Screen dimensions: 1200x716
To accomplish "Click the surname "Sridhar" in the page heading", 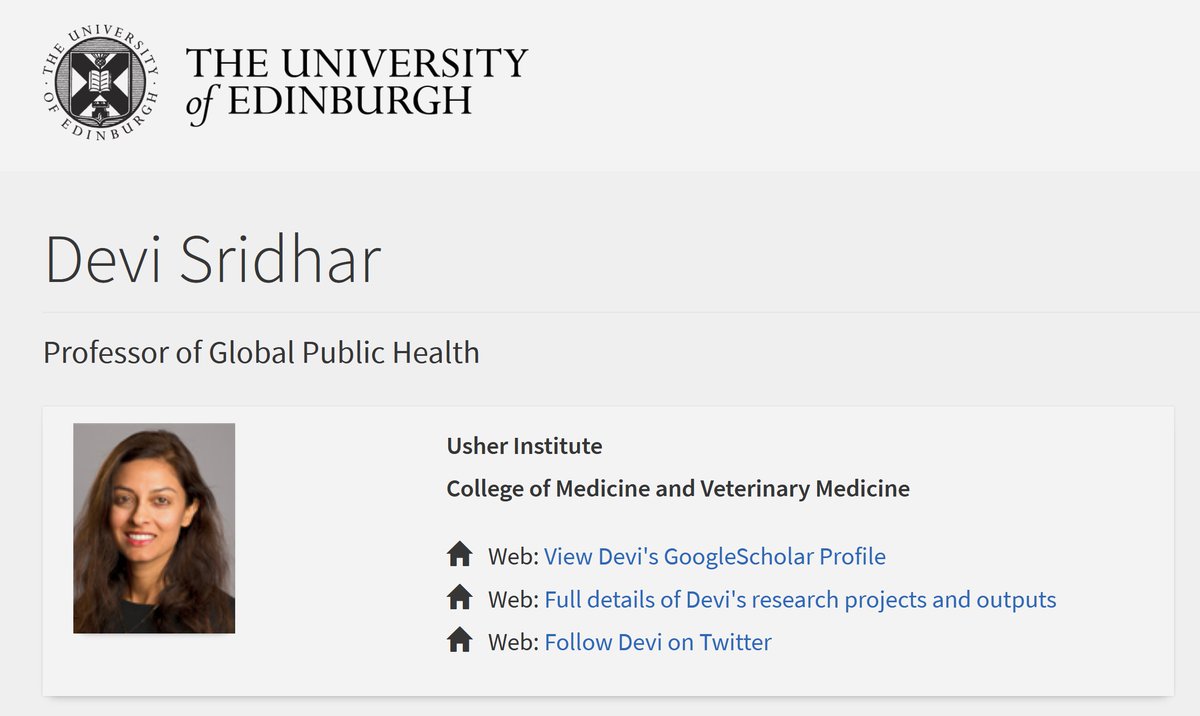I will click(280, 259).
